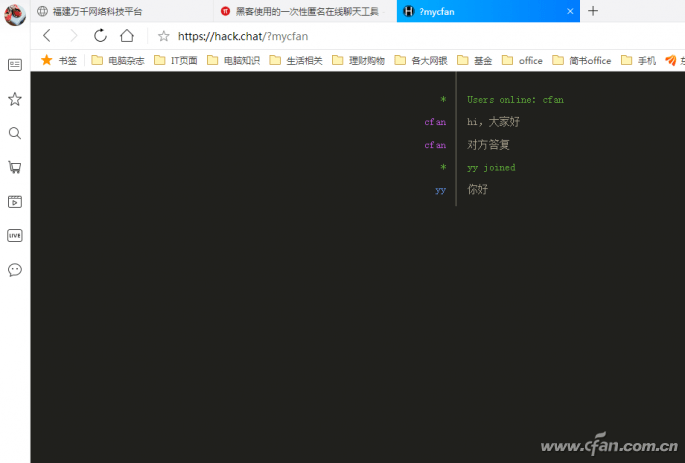
Task: Click the 对方答复 chat message
Action: pos(488,145)
